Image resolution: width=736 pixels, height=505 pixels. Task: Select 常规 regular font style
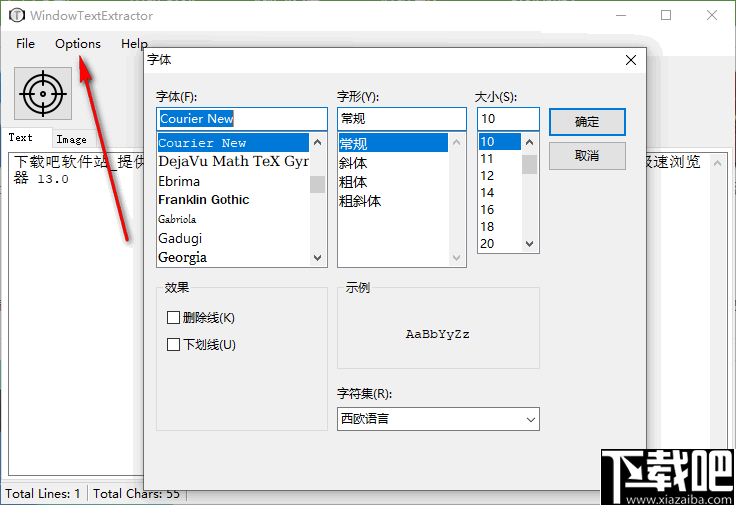click(x=393, y=143)
